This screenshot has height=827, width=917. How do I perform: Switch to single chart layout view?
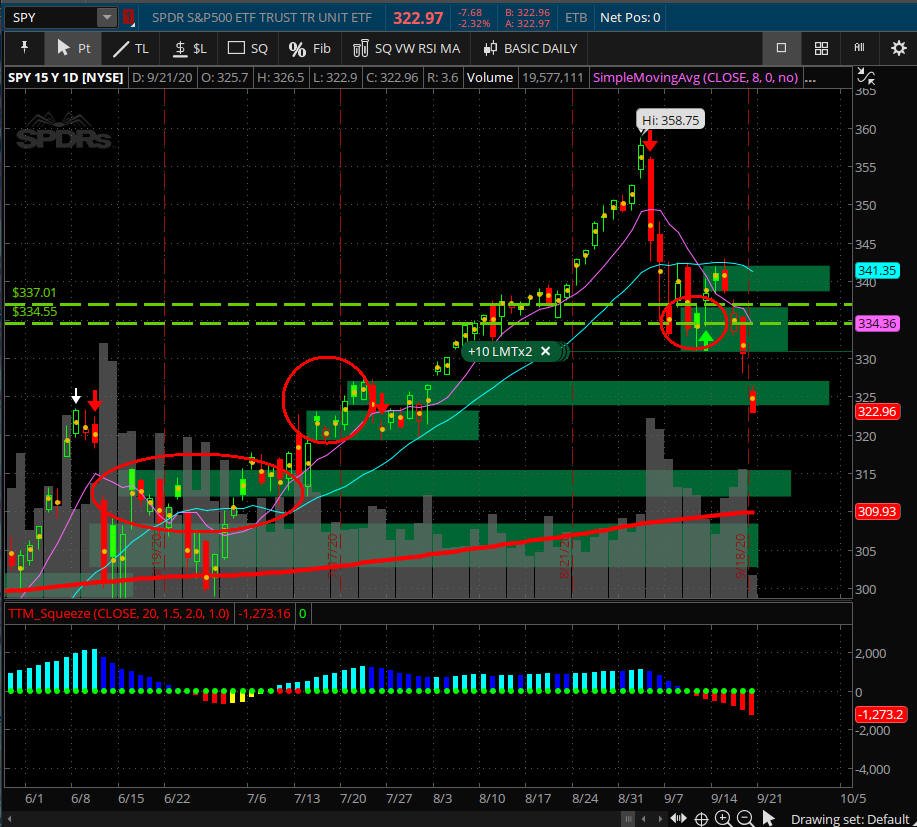tap(781, 48)
